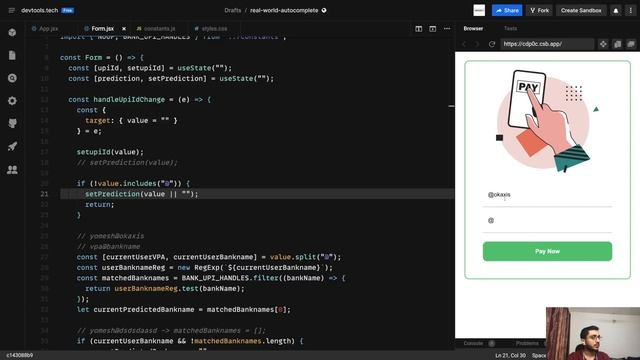Go back in the preview browser
640x360 pixels.
point(464,44)
